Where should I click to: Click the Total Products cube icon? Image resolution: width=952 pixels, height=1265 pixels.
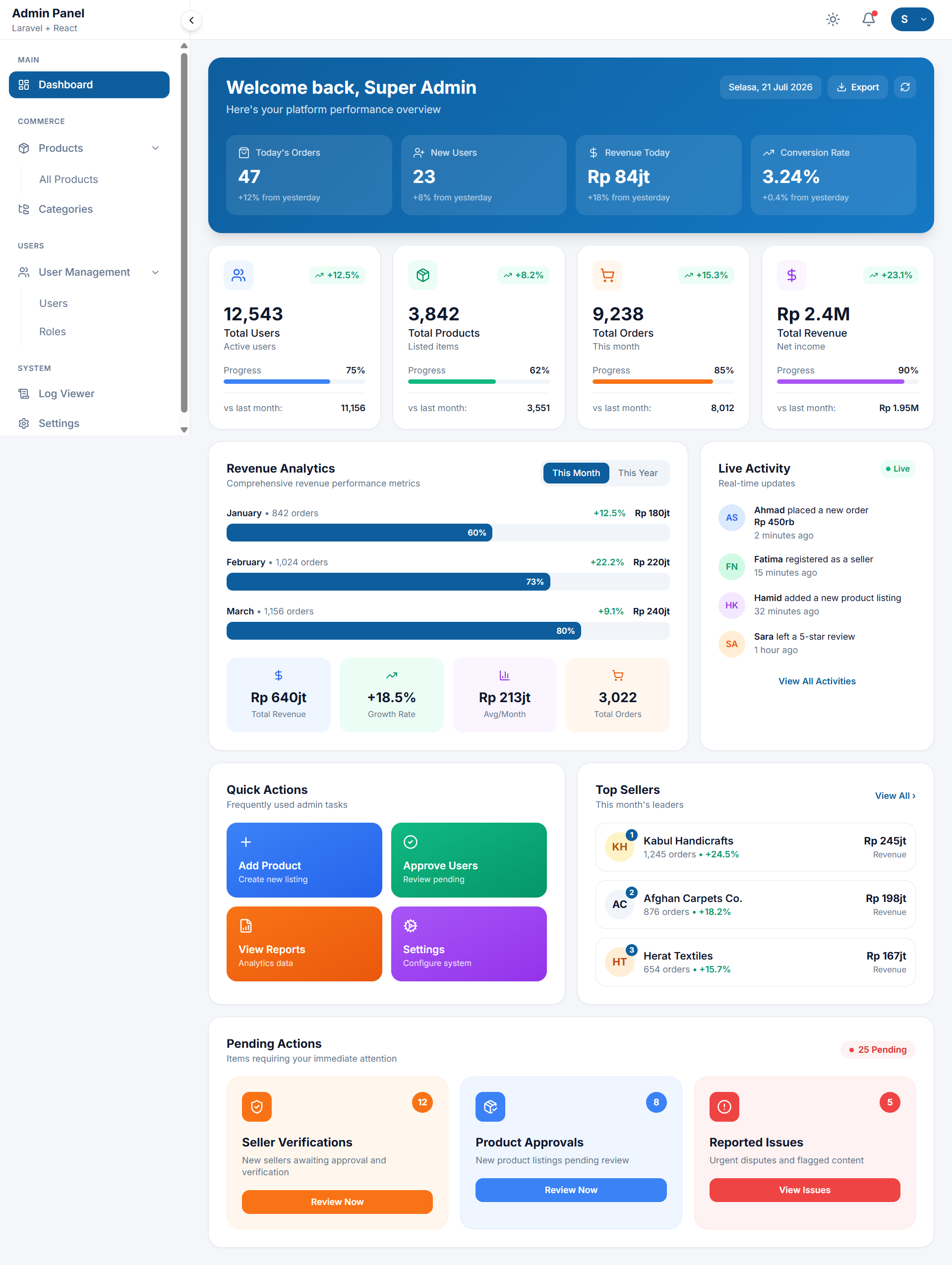pos(422,275)
